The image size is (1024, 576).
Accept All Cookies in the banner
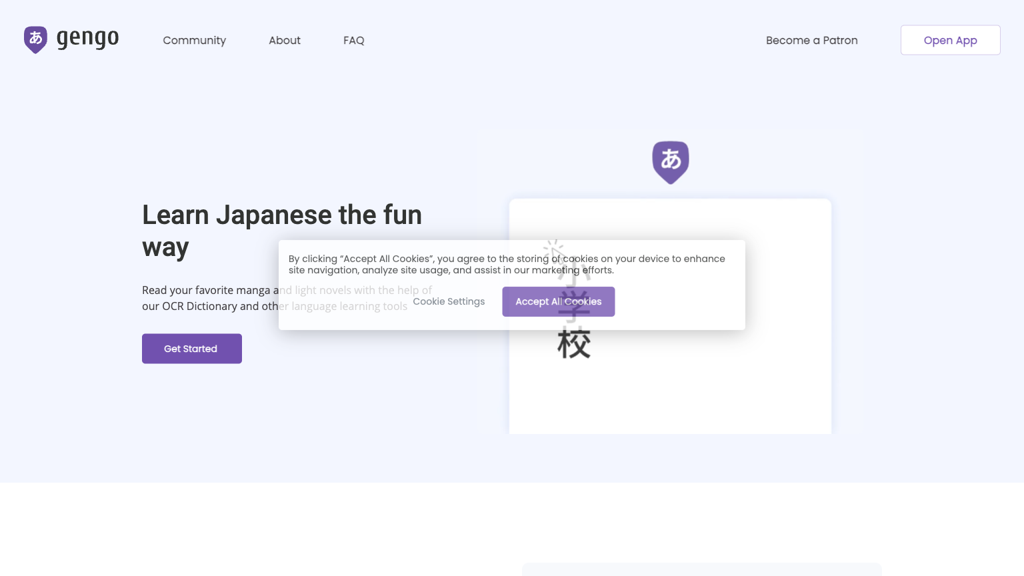coord(558,301)
